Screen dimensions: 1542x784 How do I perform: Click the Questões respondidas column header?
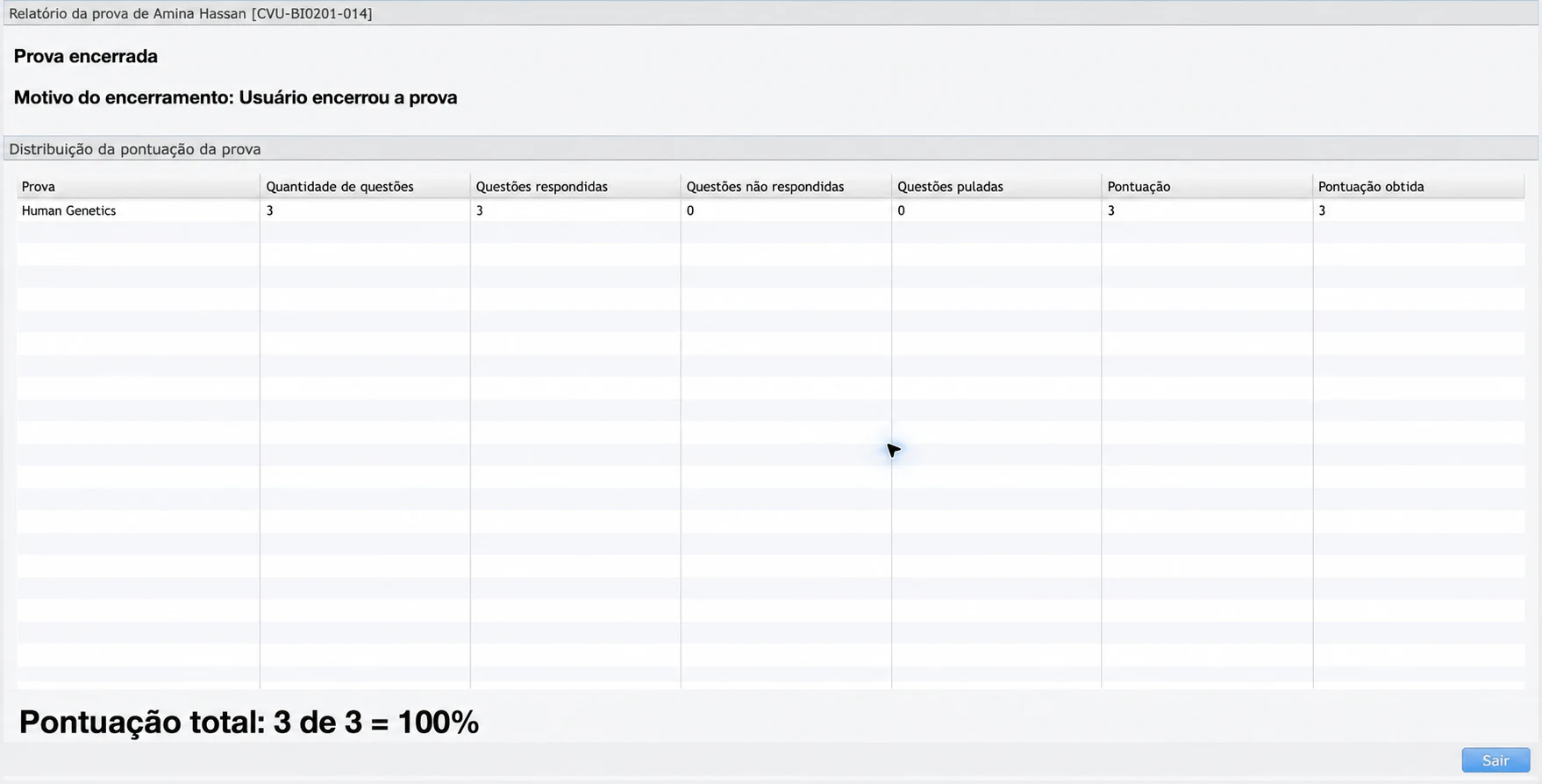coord(575,187)
